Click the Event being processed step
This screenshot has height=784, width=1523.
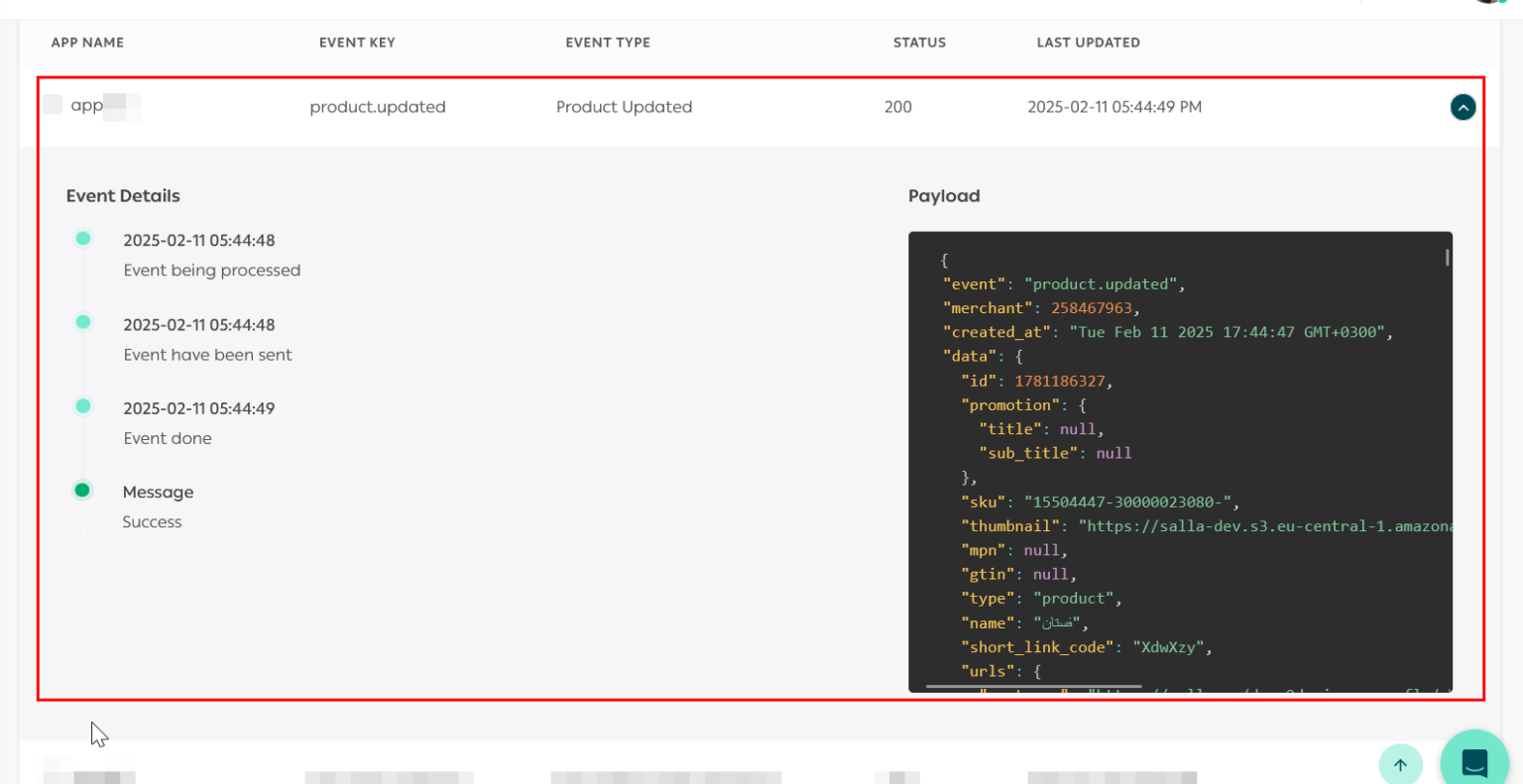pos(212,271)
